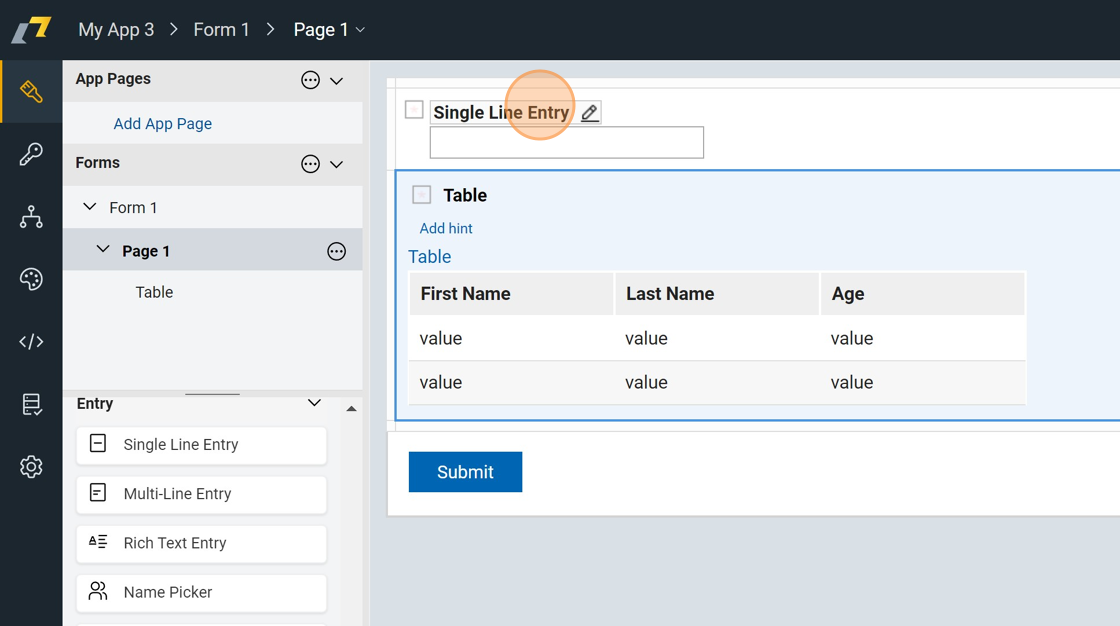The height and width of the screenshot is (626, 1120).
Task: Open the settings gear icon
Action: [x=31, y=467]
